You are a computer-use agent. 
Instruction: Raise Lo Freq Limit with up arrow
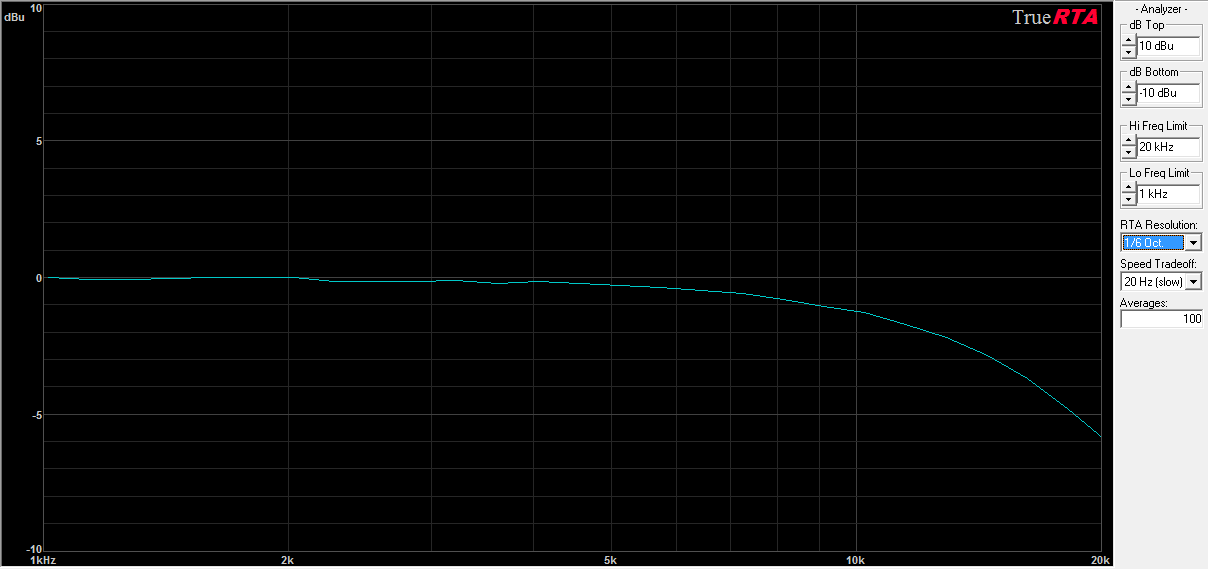[x=1129, y=189]
